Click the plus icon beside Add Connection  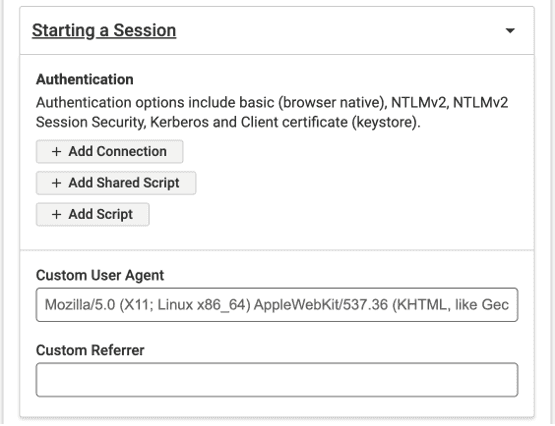coord(56,151)
